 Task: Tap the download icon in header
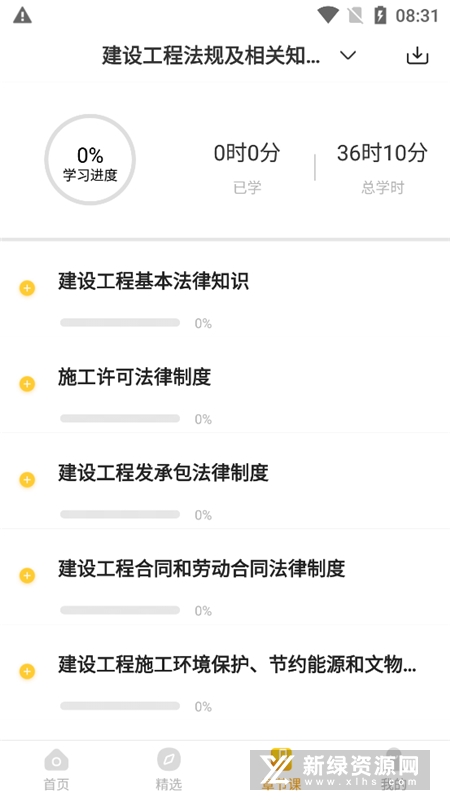coord(417,55)
